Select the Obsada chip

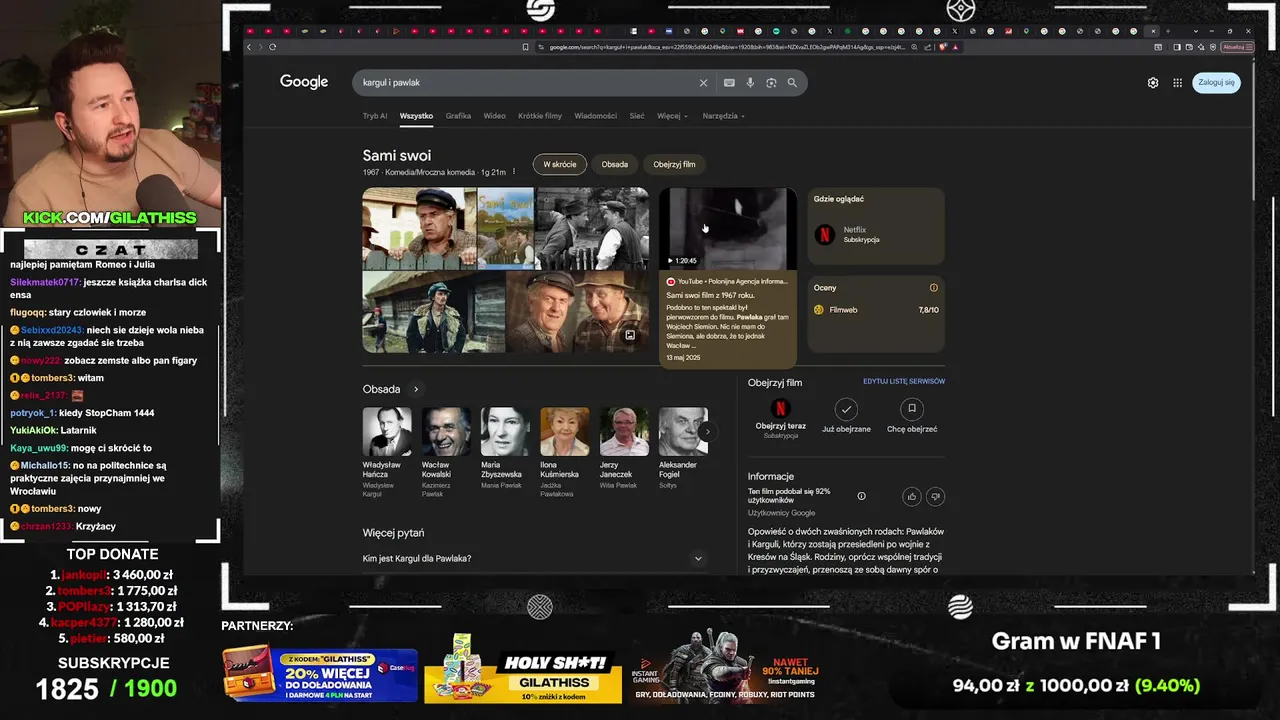pyautogui.click(x=615, y=164)
